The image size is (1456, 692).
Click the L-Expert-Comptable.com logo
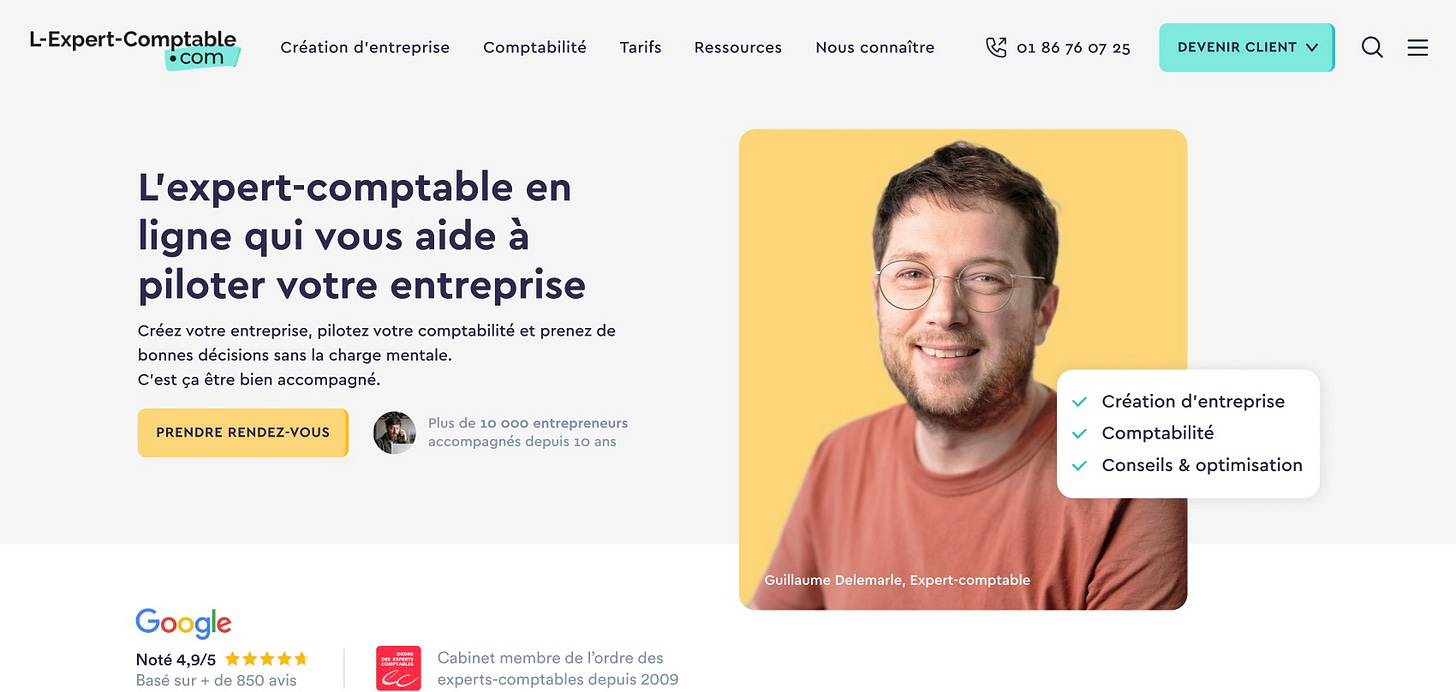coord(135,48)
